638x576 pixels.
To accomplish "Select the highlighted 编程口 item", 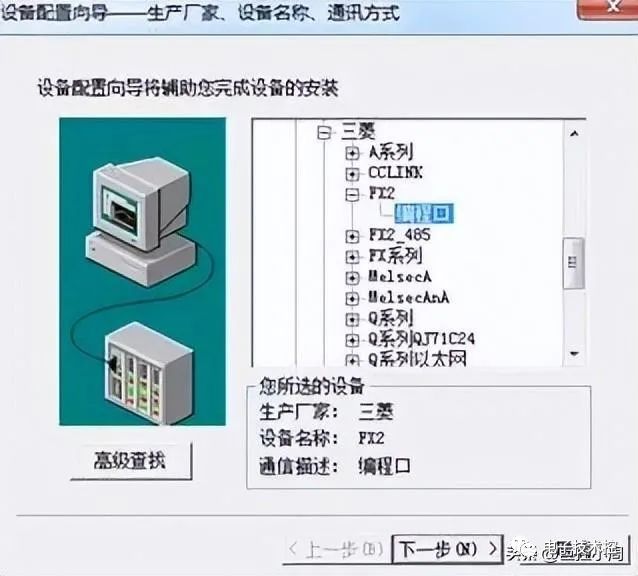I will [424, 213].
